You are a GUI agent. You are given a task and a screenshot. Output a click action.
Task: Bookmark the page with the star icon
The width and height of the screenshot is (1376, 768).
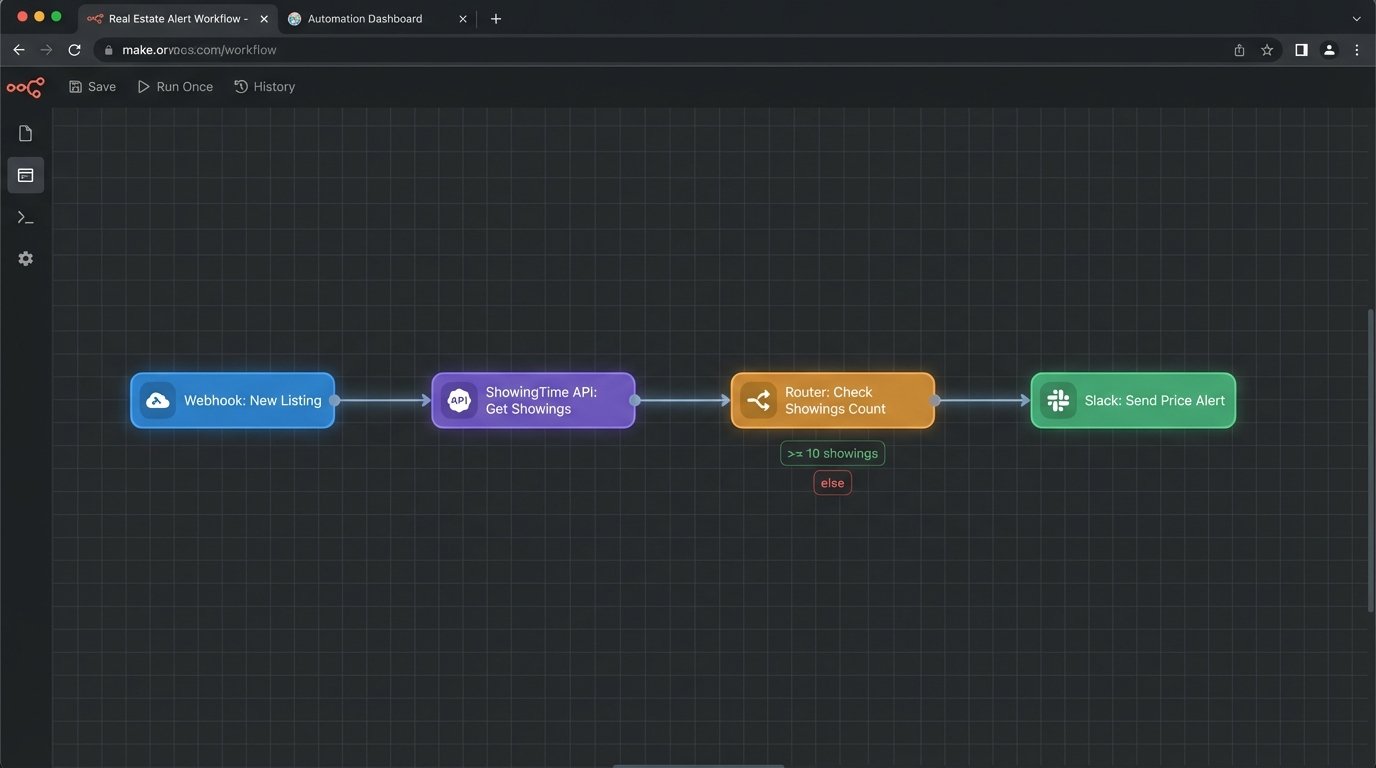[1267, 49]
